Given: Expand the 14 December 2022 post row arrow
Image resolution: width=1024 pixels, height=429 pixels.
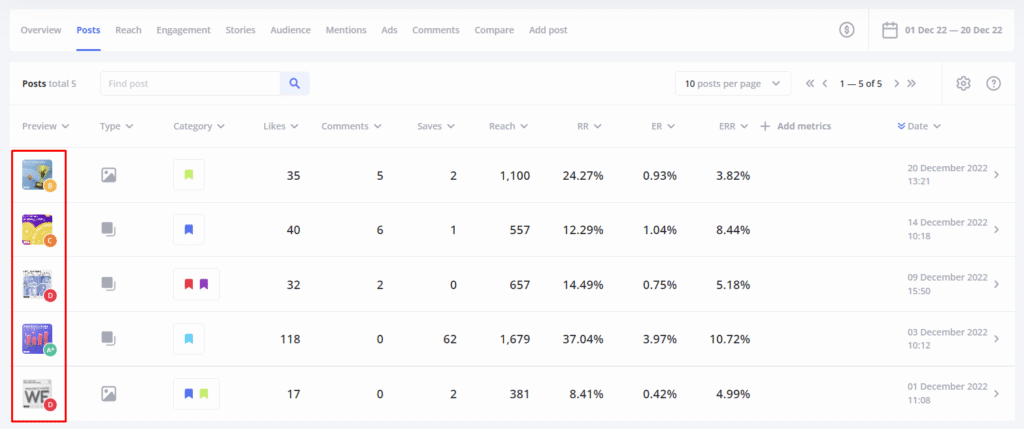Looking at the screenshot, I should coord(994,230).
